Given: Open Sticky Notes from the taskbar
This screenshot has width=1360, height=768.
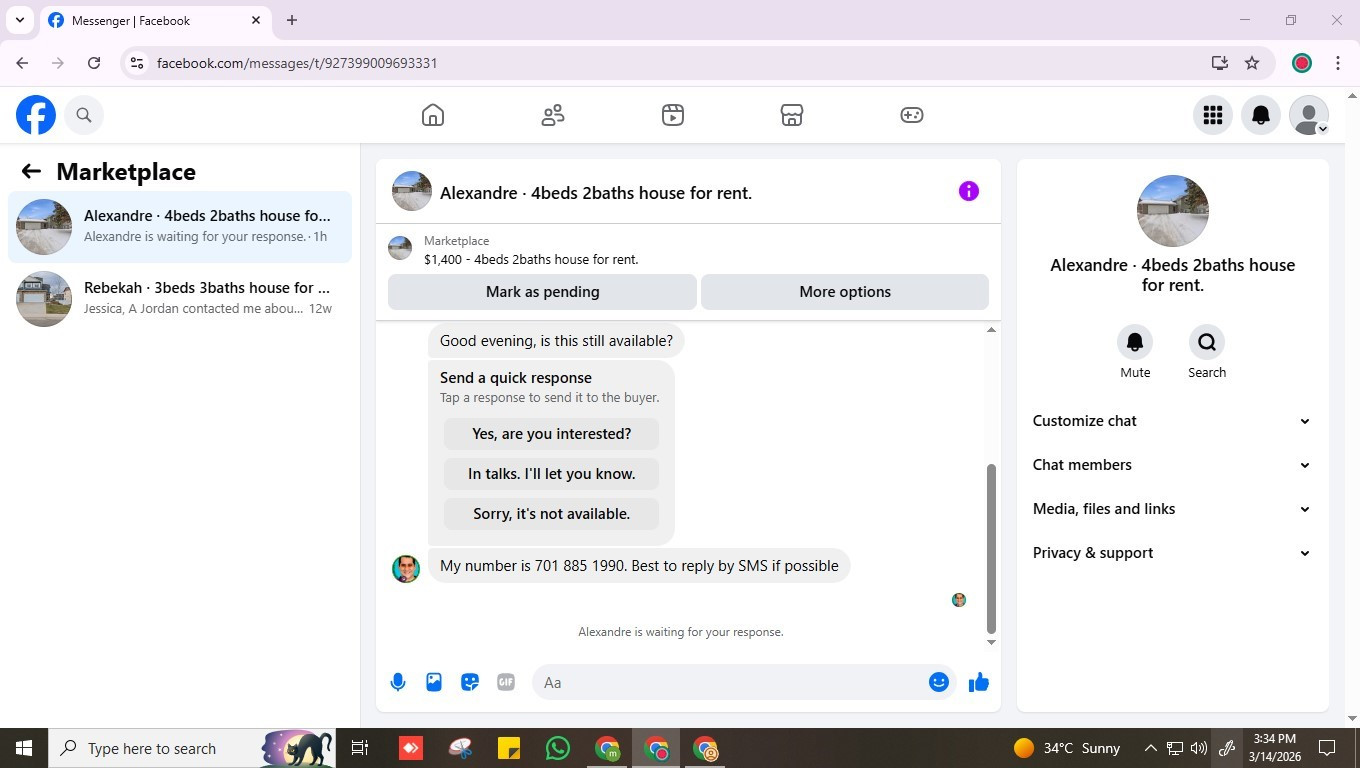Looking at the screenshot, I should click(509, 748).
